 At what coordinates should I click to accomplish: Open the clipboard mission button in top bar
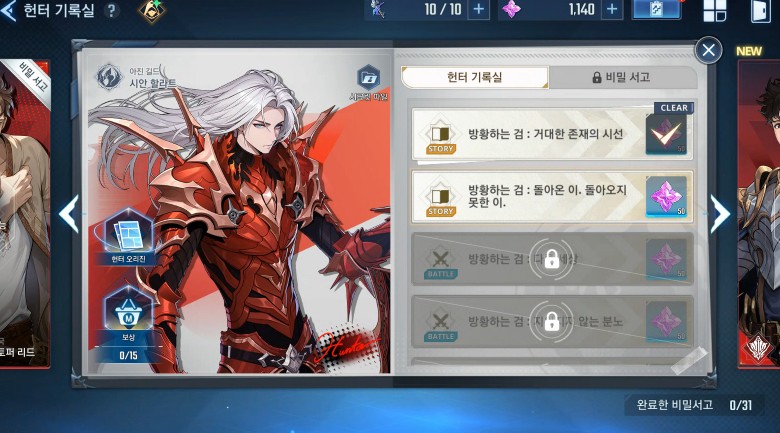(x=656, y=9)
